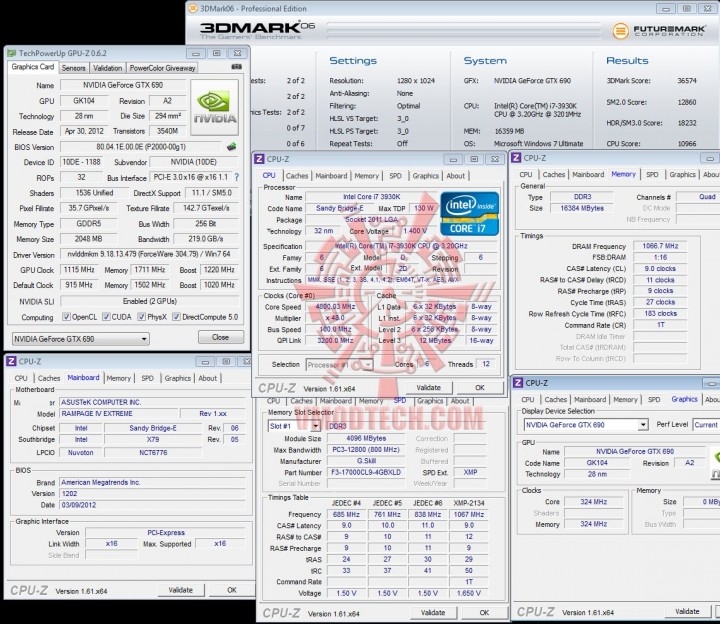This screenshot has width=720, height=624.
Task: Click Validate in CPU-Z SPD window
Action: click(433, 613)
